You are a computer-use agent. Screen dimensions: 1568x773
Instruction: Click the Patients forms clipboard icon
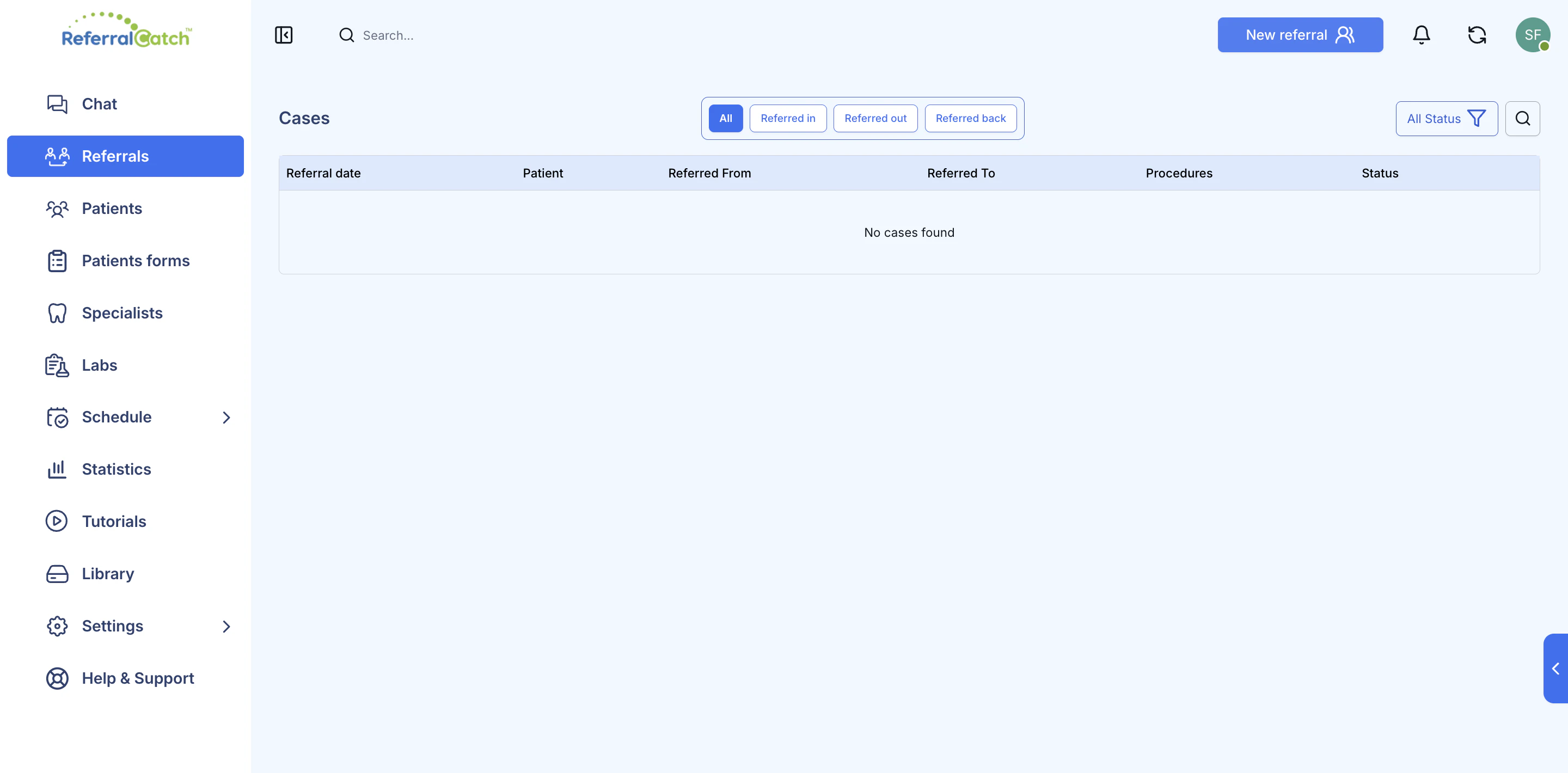57,261
